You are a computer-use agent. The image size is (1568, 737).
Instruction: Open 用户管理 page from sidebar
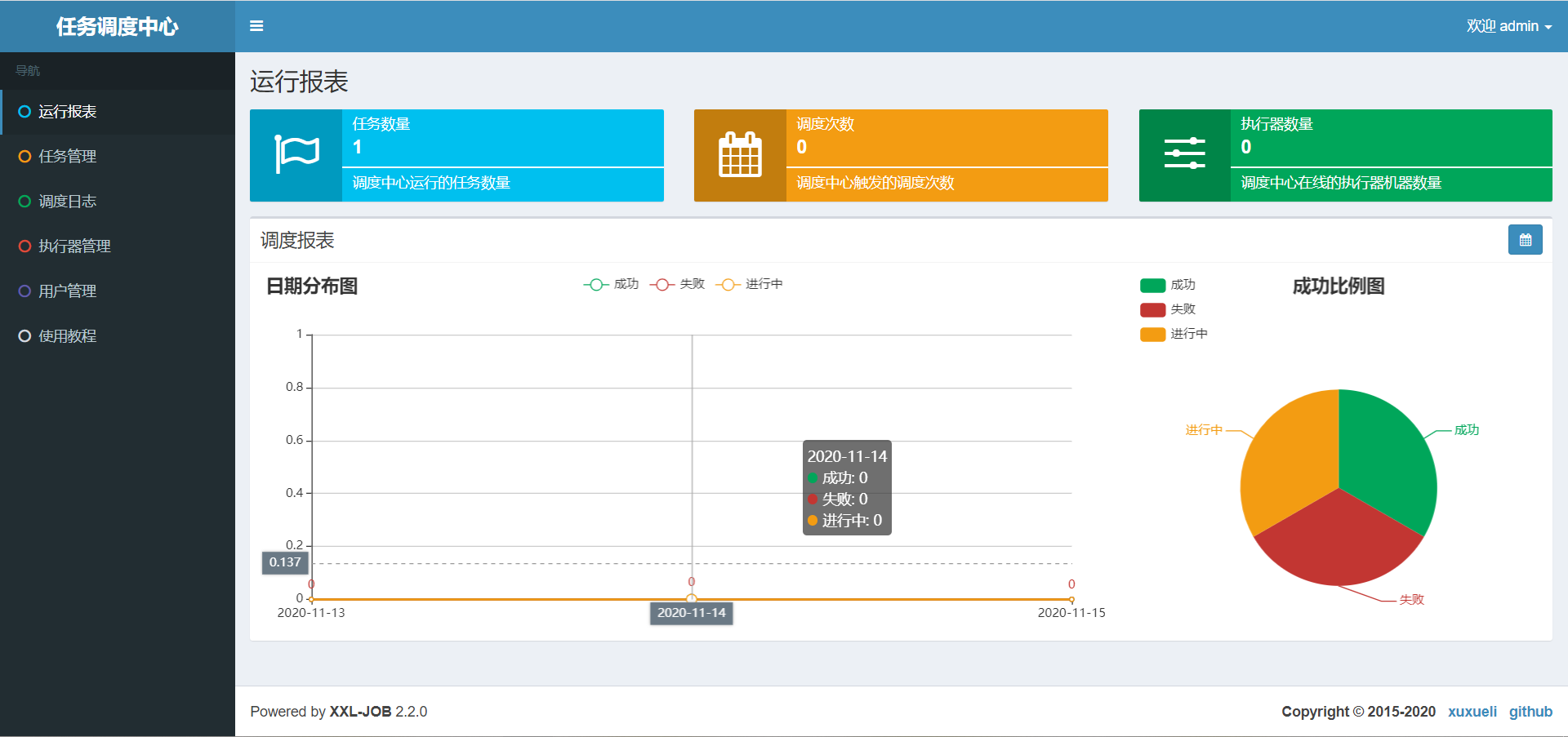118,291
